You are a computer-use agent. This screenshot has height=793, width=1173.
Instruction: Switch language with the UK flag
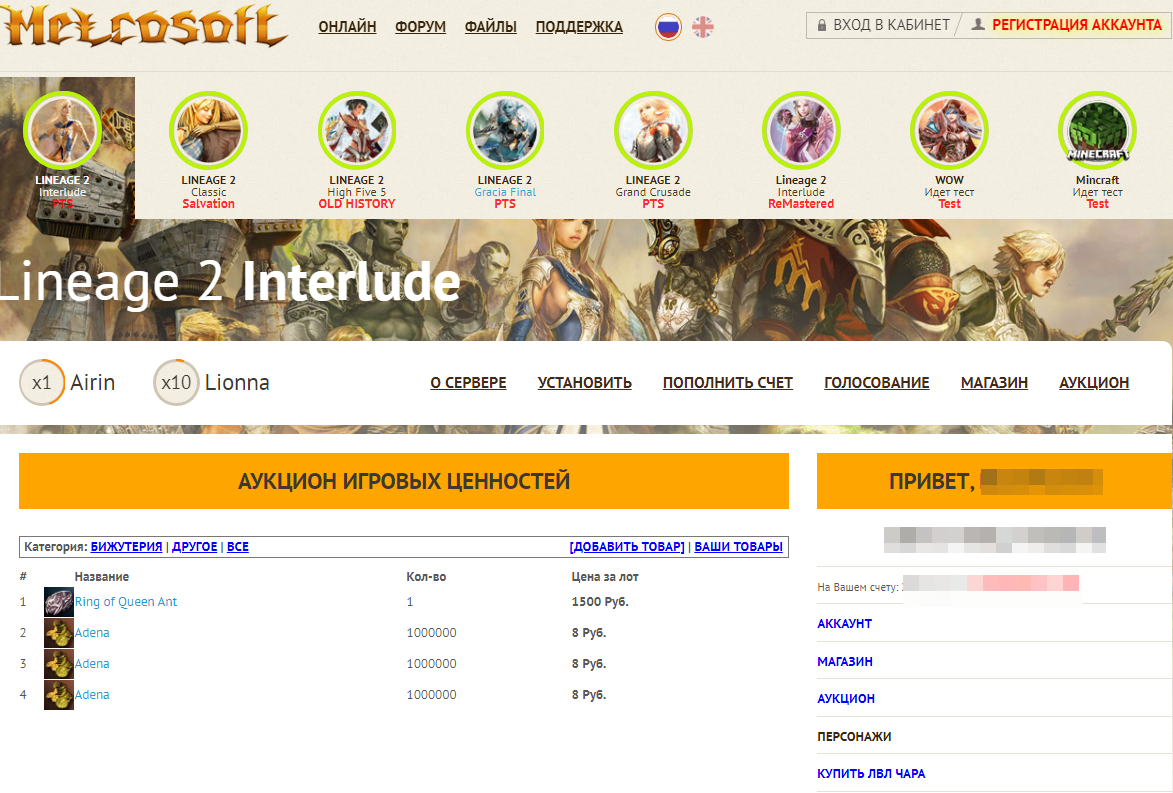(x=703, y=27)
